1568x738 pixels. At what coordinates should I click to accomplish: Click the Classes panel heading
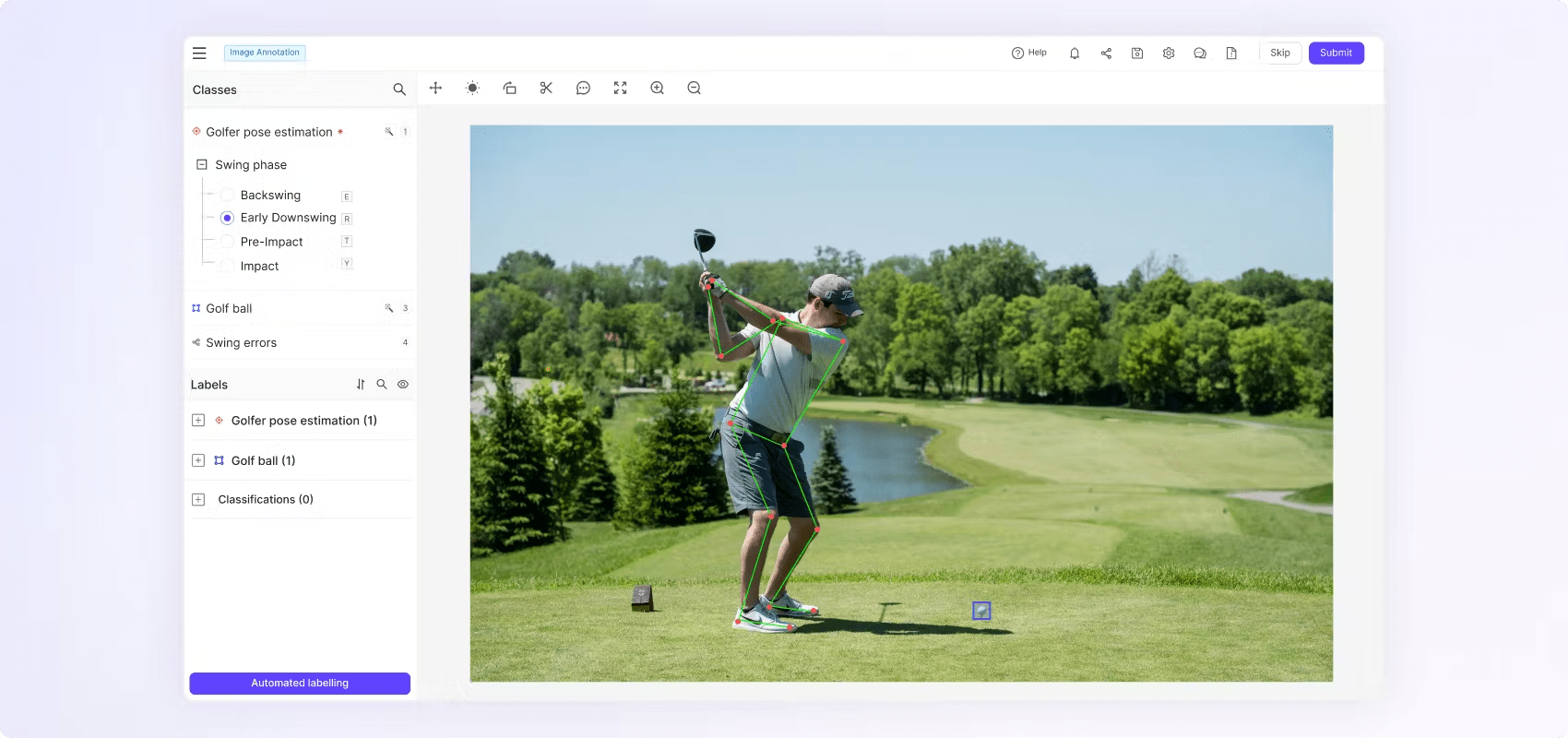tap(215, 89)
